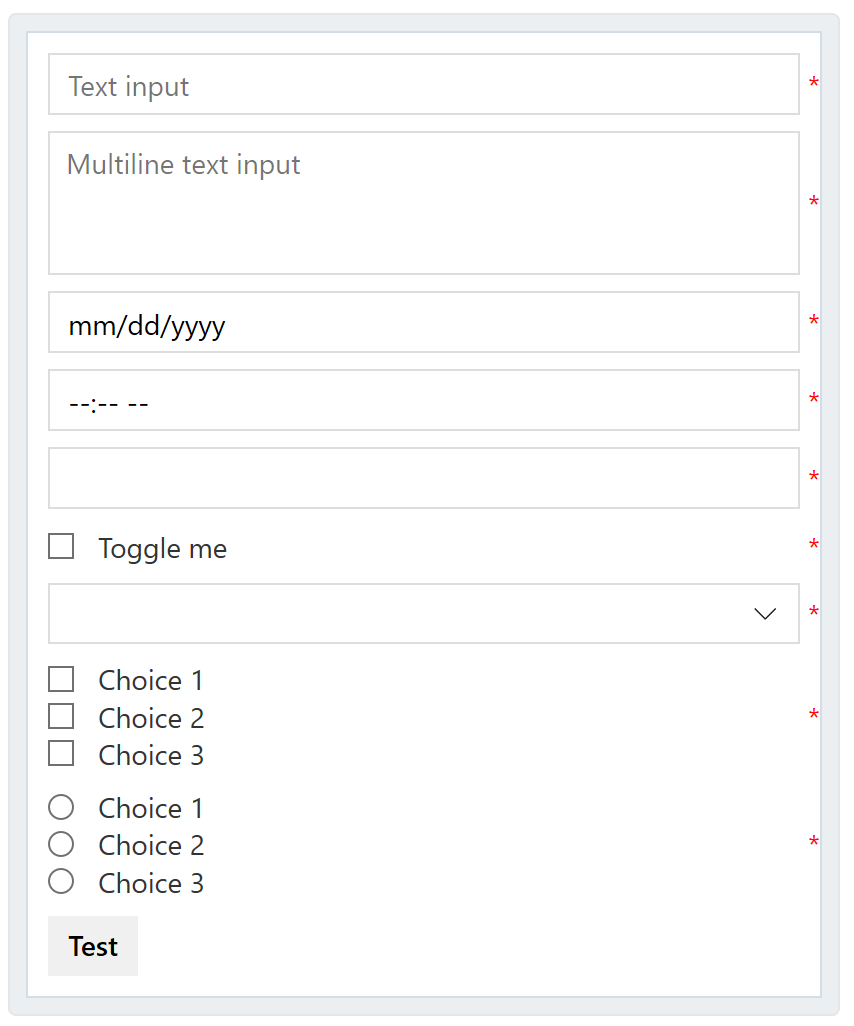Click the asterisk beside the checkbox group
The width and height of the screenshot is (854, 1026).
(x=814, y=714)
